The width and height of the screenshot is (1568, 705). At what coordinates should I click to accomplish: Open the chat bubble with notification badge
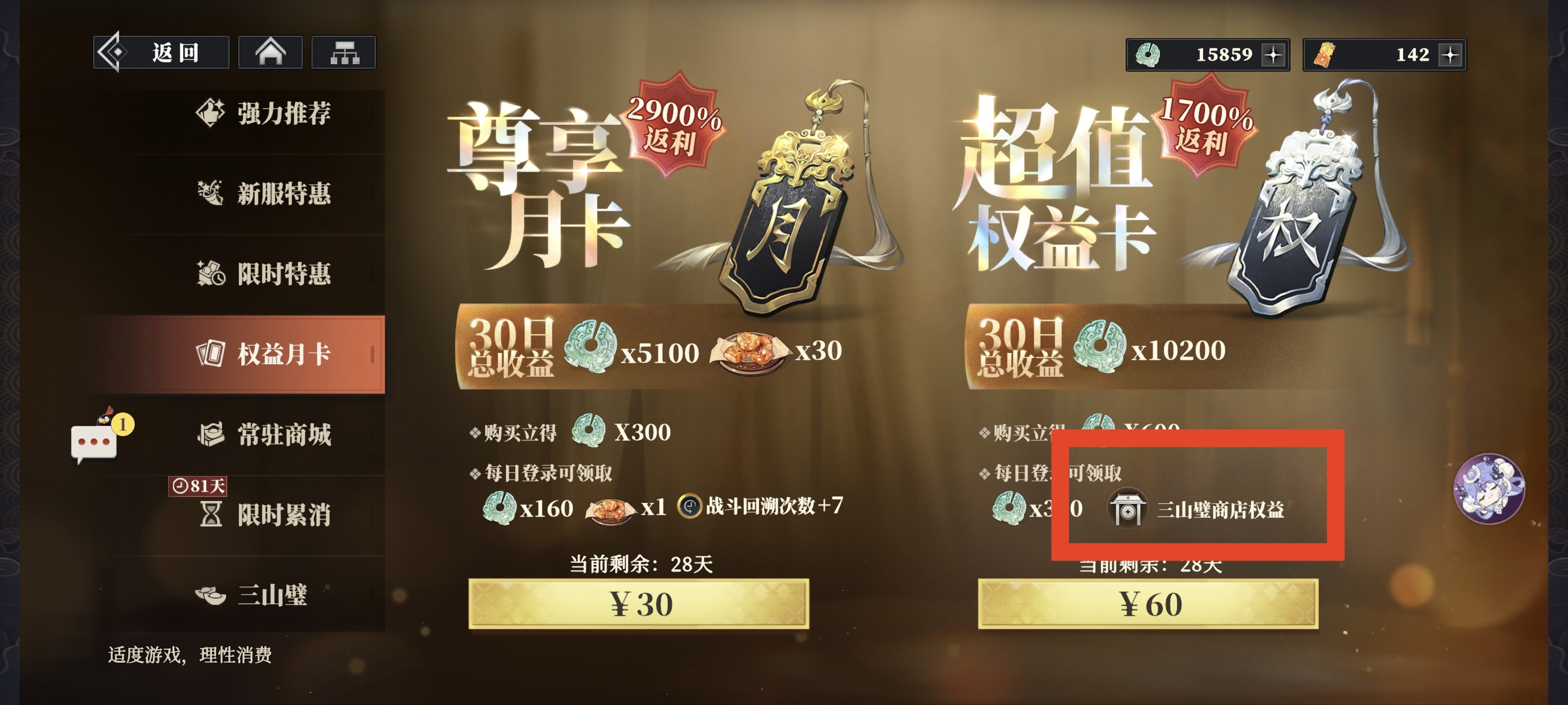coord(97,438)
